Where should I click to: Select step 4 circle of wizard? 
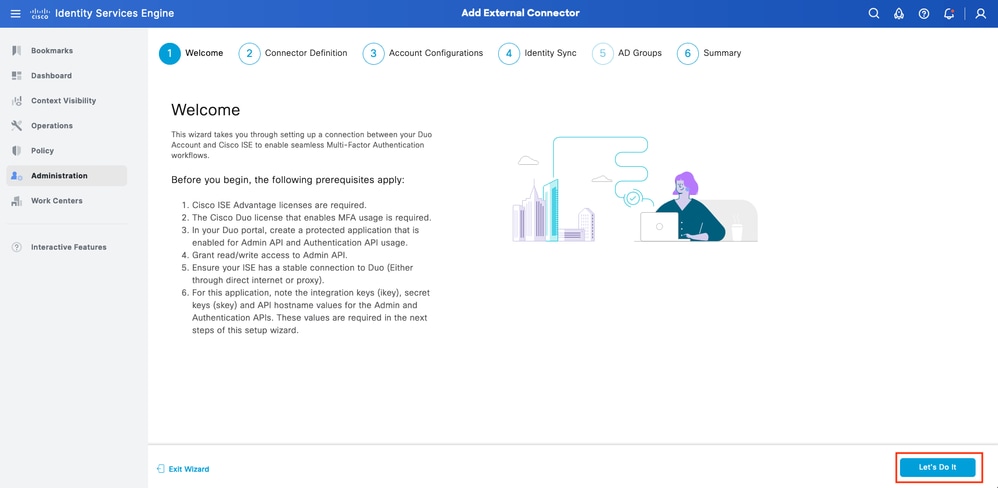(509, 53)
